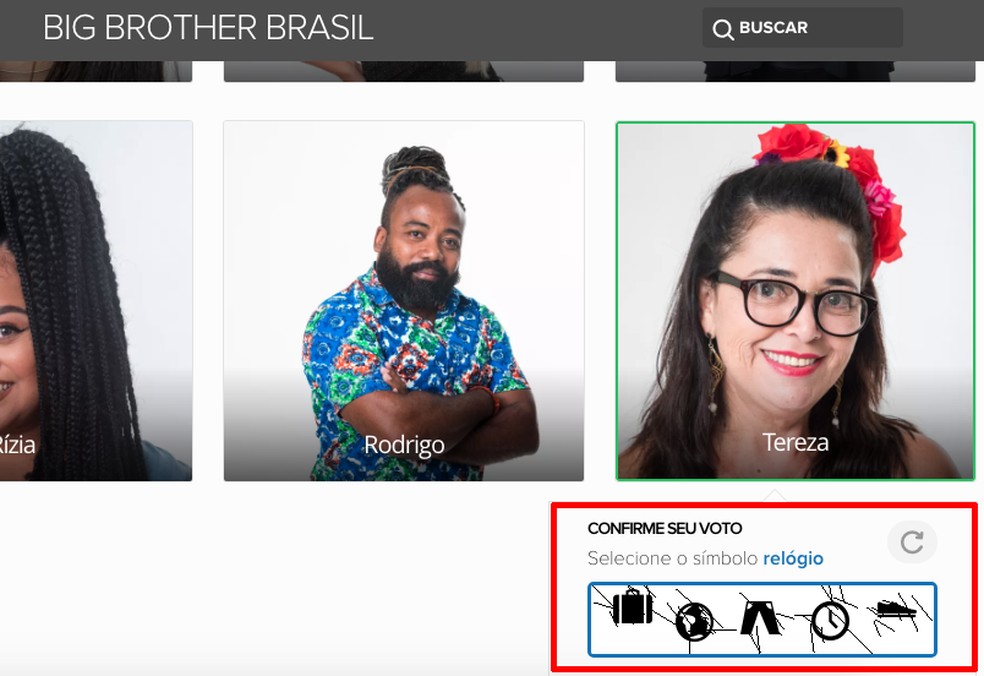Select the partially visible card above Rízia
984x676 pixels.
tap(95, 72)
